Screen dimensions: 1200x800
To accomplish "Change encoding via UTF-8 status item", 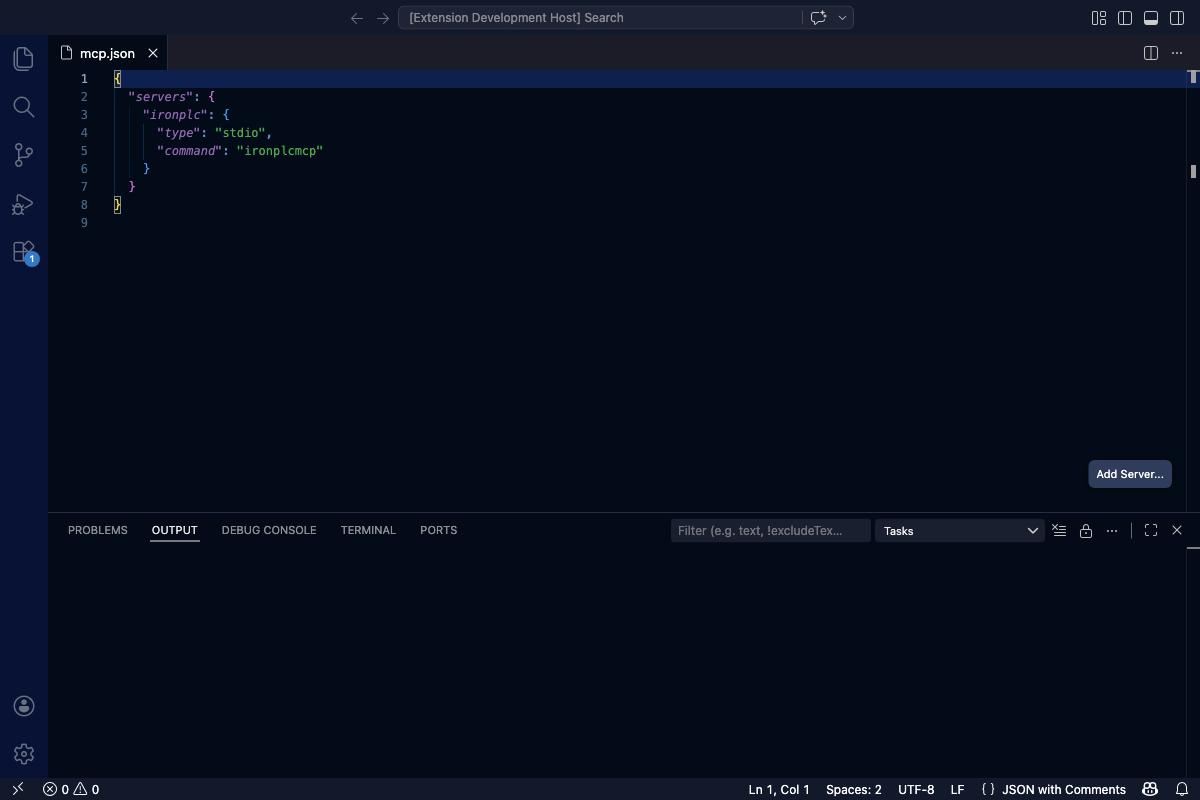I will tap(916, 789).
